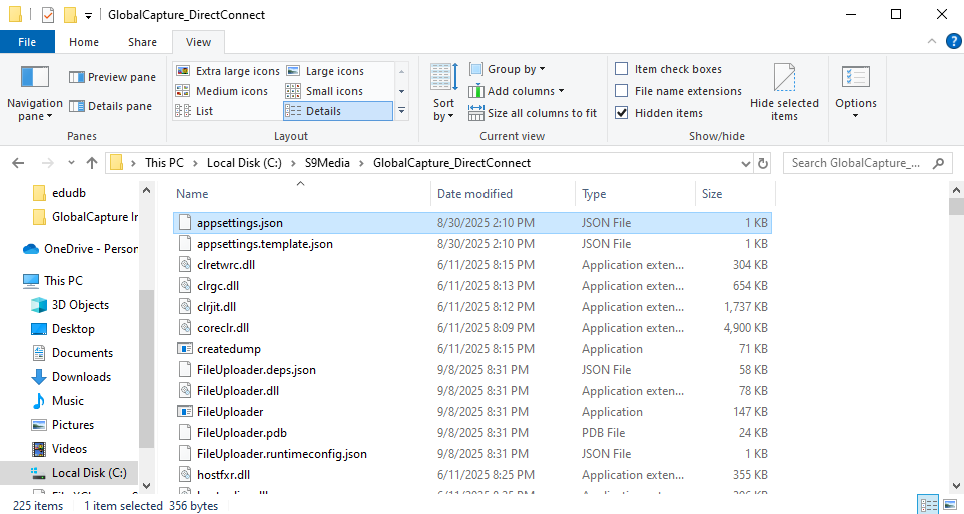Open the Options icon in ribbon
This screenshot has width=964, height=514.
855,79
